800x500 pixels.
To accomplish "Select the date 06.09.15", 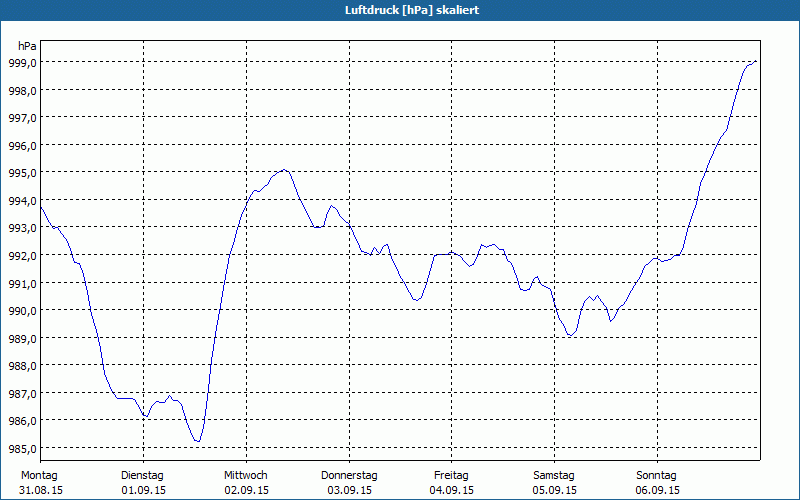I will pos(658,490).
